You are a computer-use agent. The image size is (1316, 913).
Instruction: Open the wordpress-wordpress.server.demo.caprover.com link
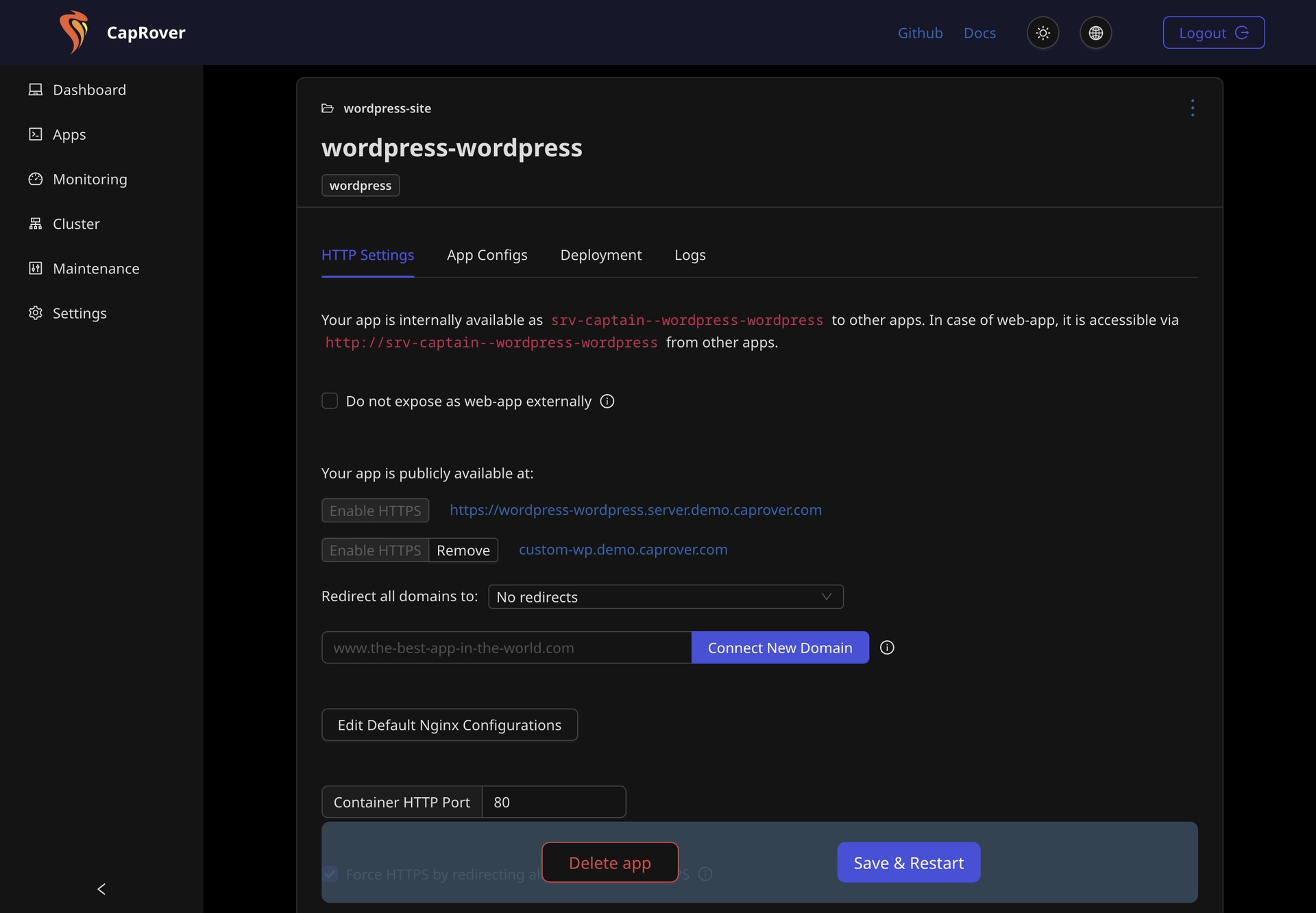[x=635, y=510]
